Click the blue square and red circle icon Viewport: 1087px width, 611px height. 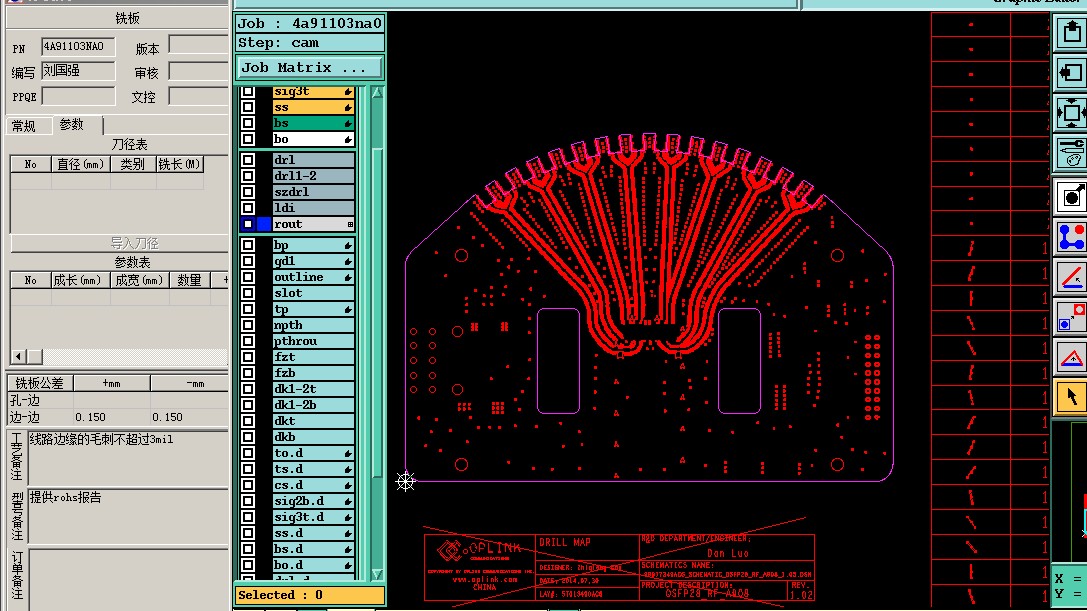point(1071,318)
